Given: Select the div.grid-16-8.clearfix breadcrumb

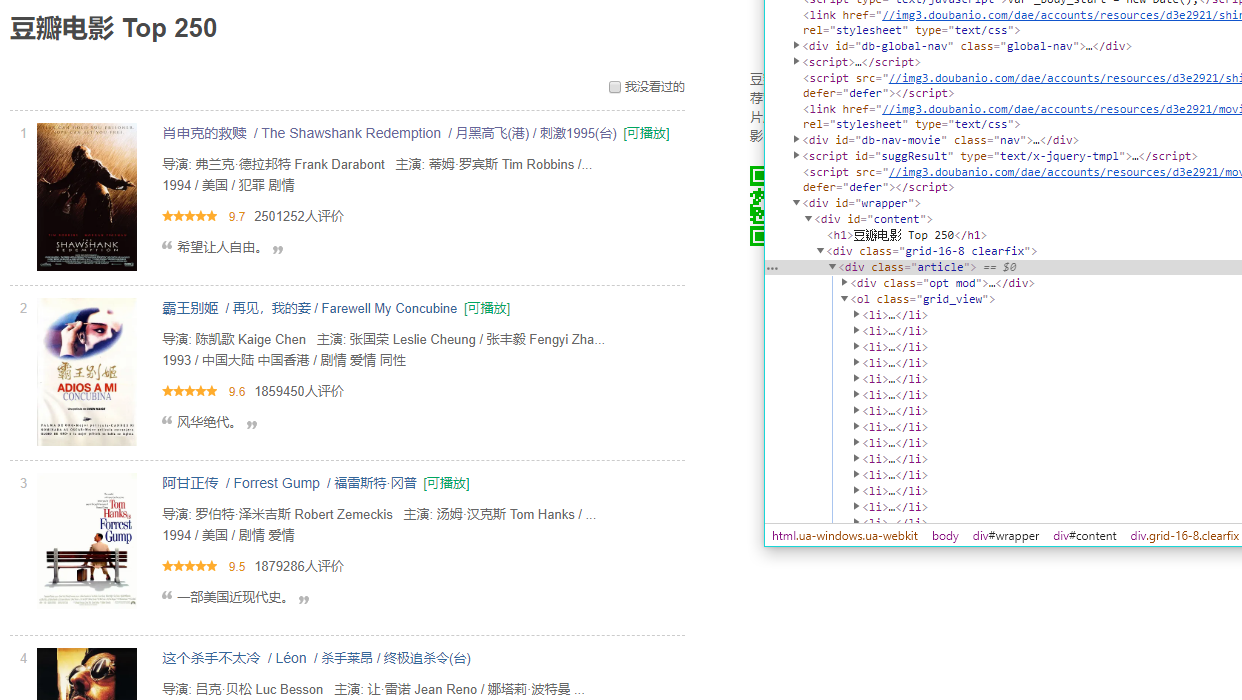Looking at the screenshot, I should point(1185,536).
